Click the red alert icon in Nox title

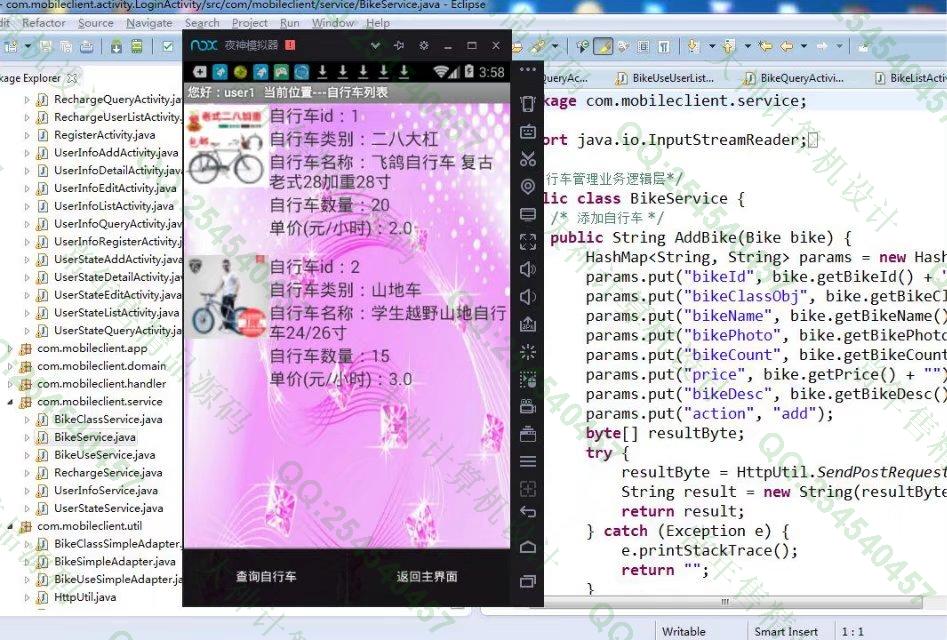click(x=290, y=45)
